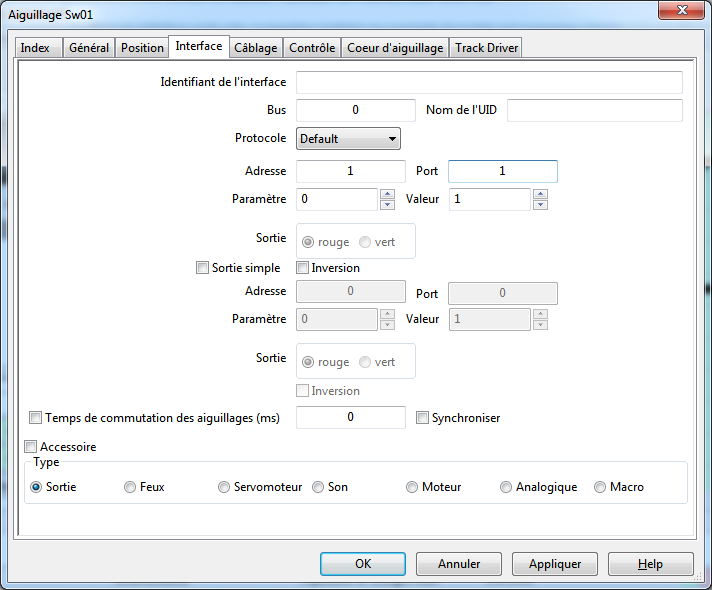Choose Servomoteur as the type

tap(224, 487)
